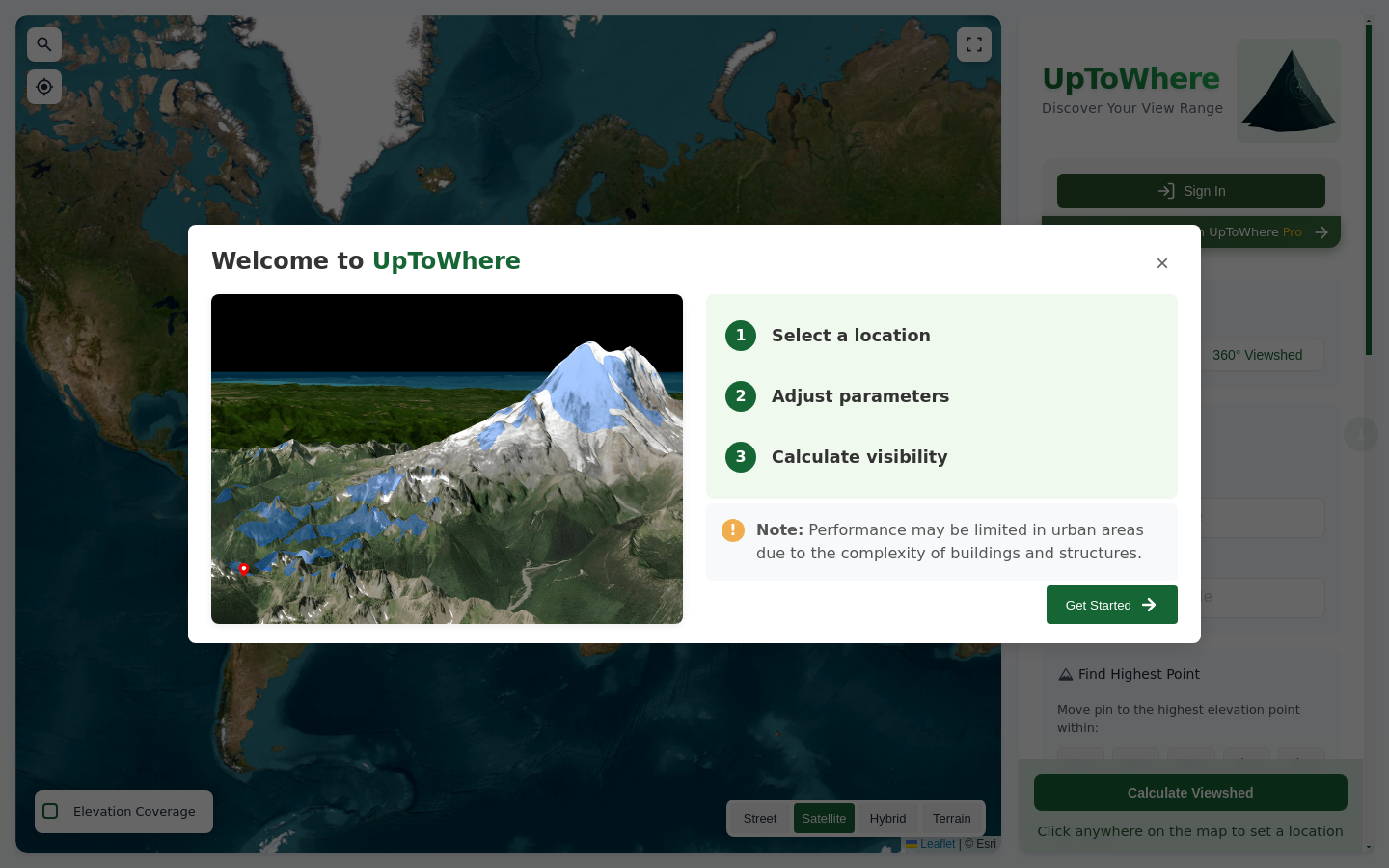The image size is (1389, 868).
Task: Switch map to Street layer
Action: pos(760,818)
